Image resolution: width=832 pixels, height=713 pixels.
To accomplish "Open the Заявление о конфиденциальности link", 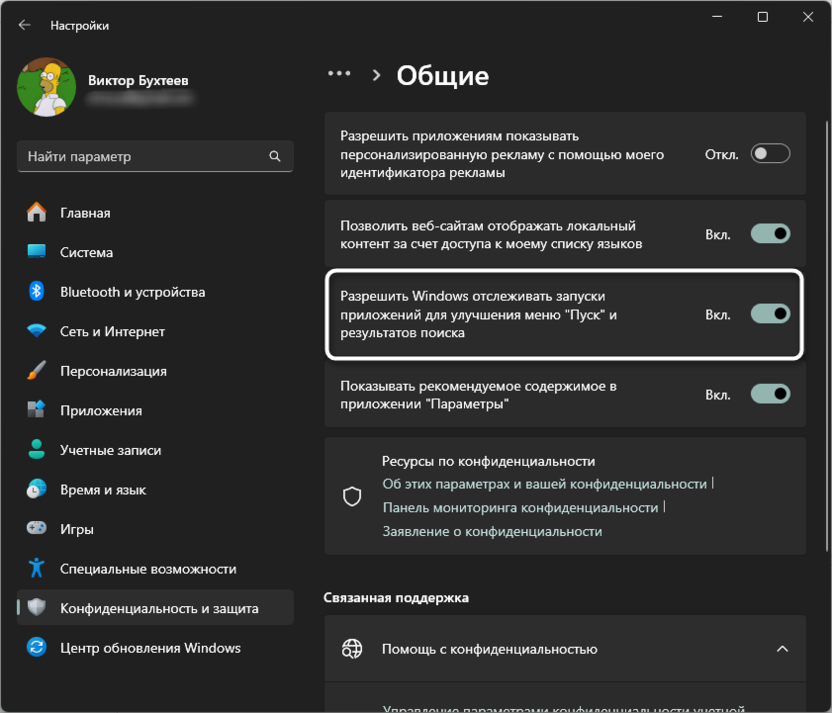I will (492, 531).
